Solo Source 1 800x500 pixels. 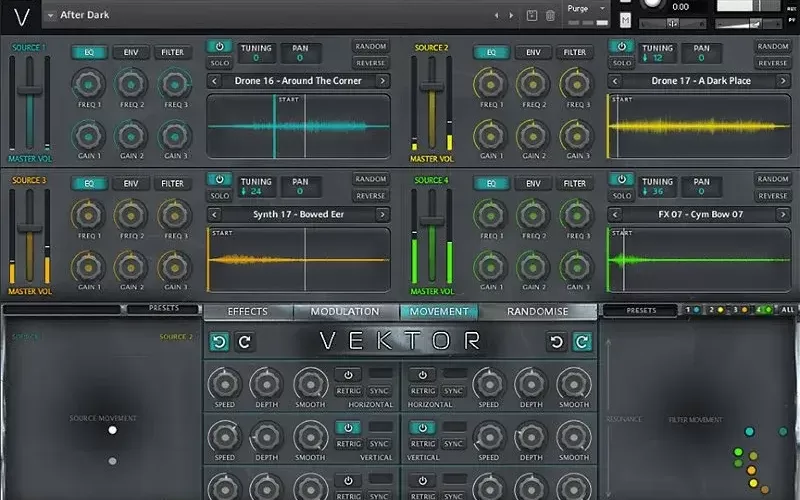219,63
